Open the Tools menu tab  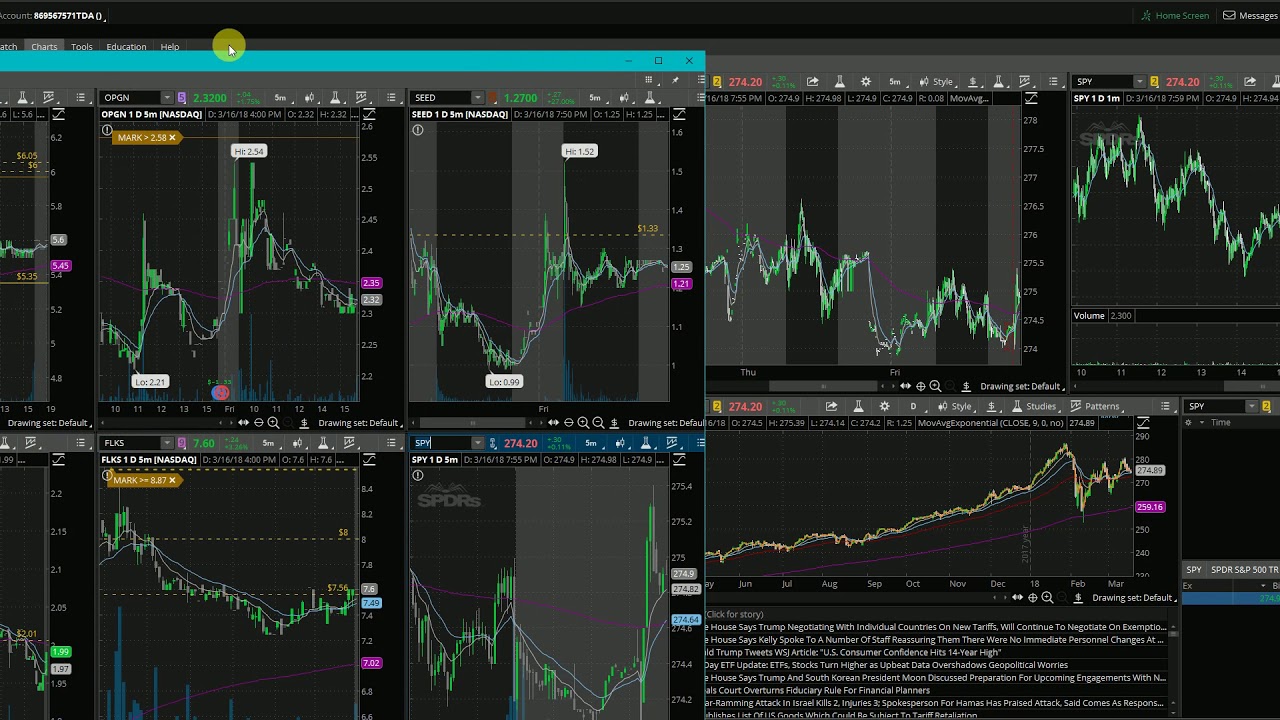pos(82,47)
